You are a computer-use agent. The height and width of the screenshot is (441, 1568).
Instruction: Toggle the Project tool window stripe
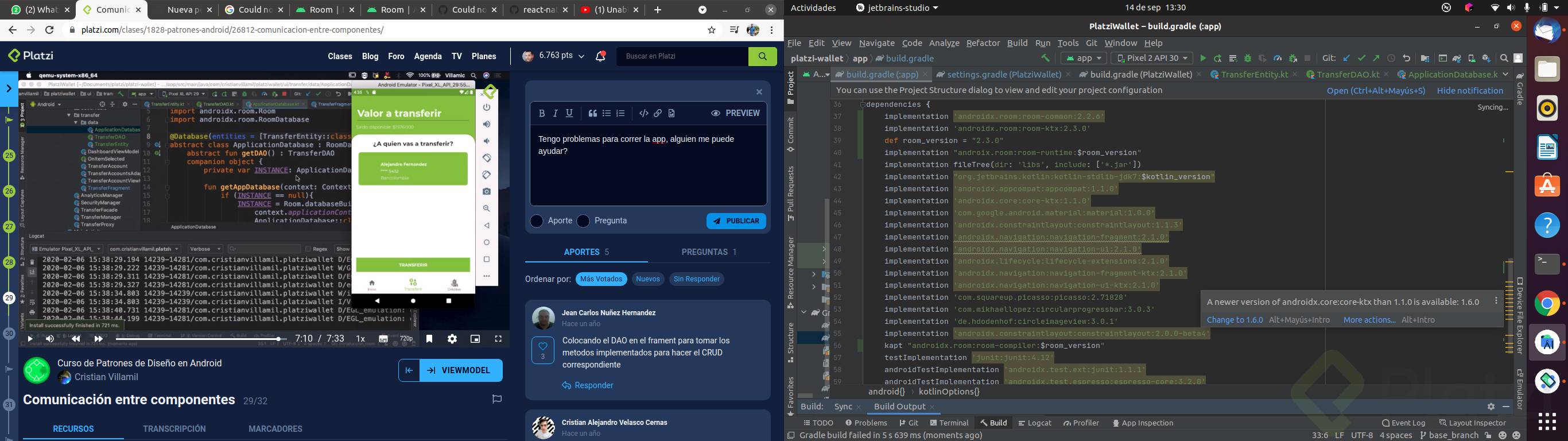click(791, 89)
